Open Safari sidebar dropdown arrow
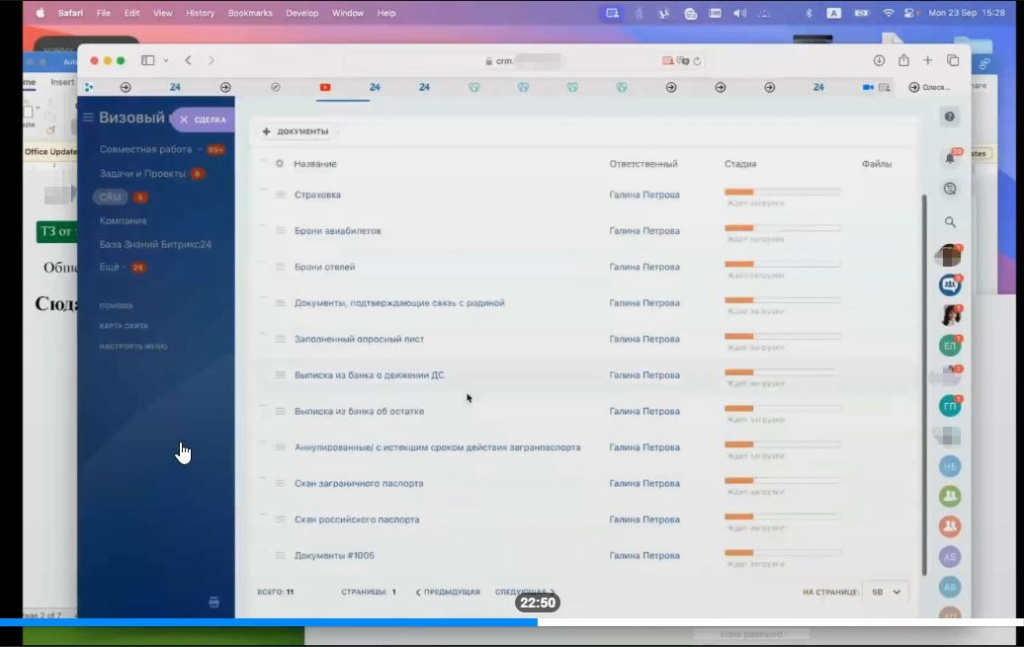Viewport: 1024px width, 647px height. [x=166, y=61]
